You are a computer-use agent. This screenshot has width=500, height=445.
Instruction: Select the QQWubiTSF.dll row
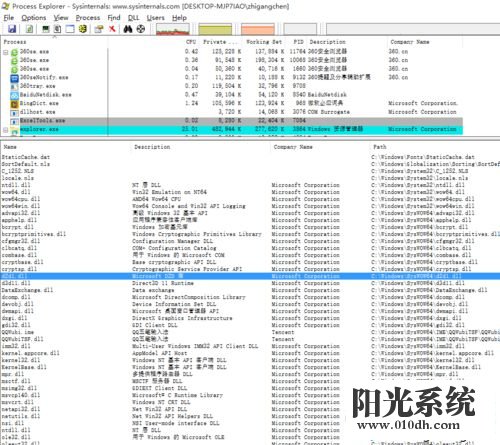(250, 339)
